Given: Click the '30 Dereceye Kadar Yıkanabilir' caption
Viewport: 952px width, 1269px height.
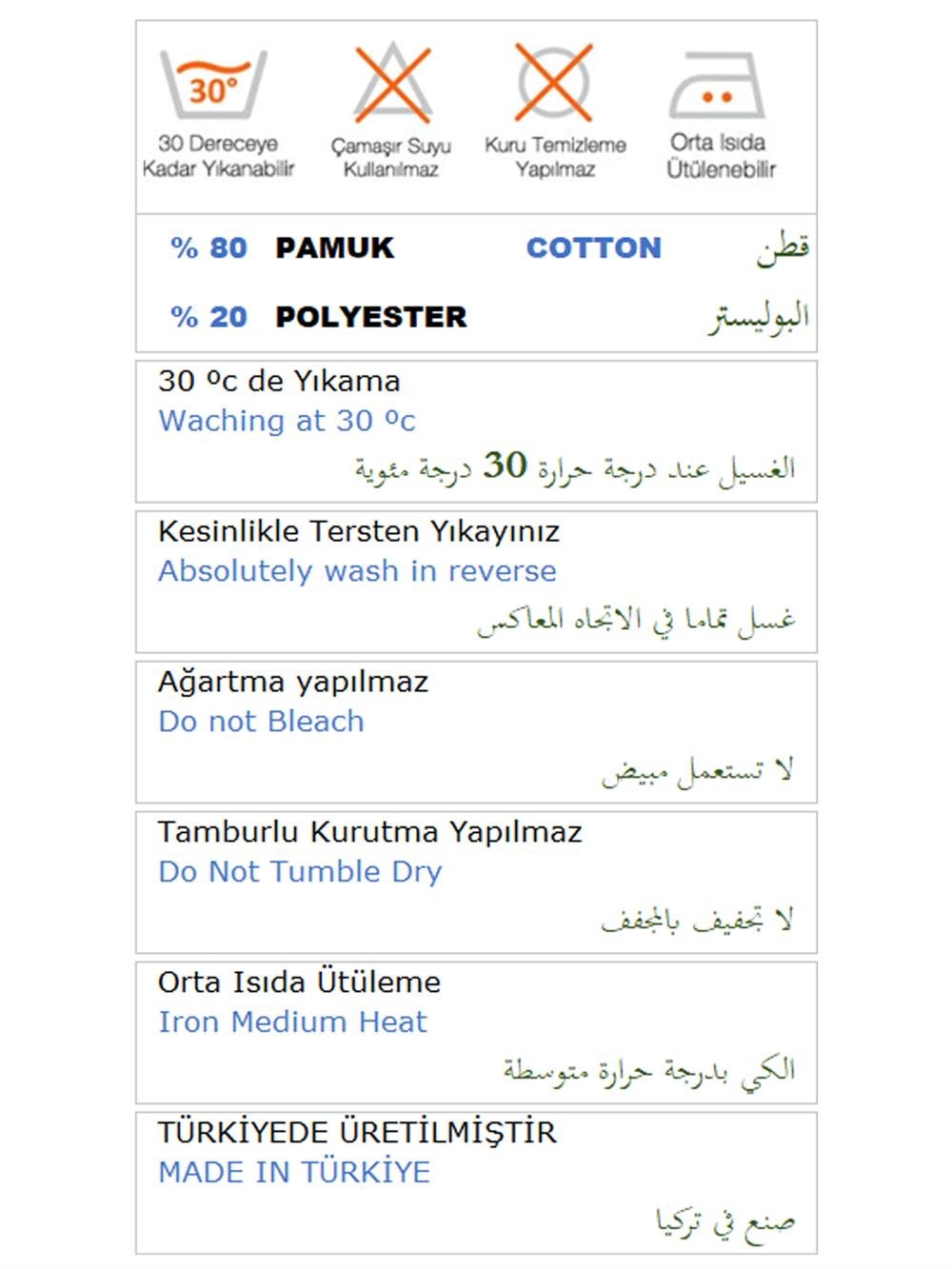Looking at the screenshot, I should pyautogui.click(x=218, y=156).
